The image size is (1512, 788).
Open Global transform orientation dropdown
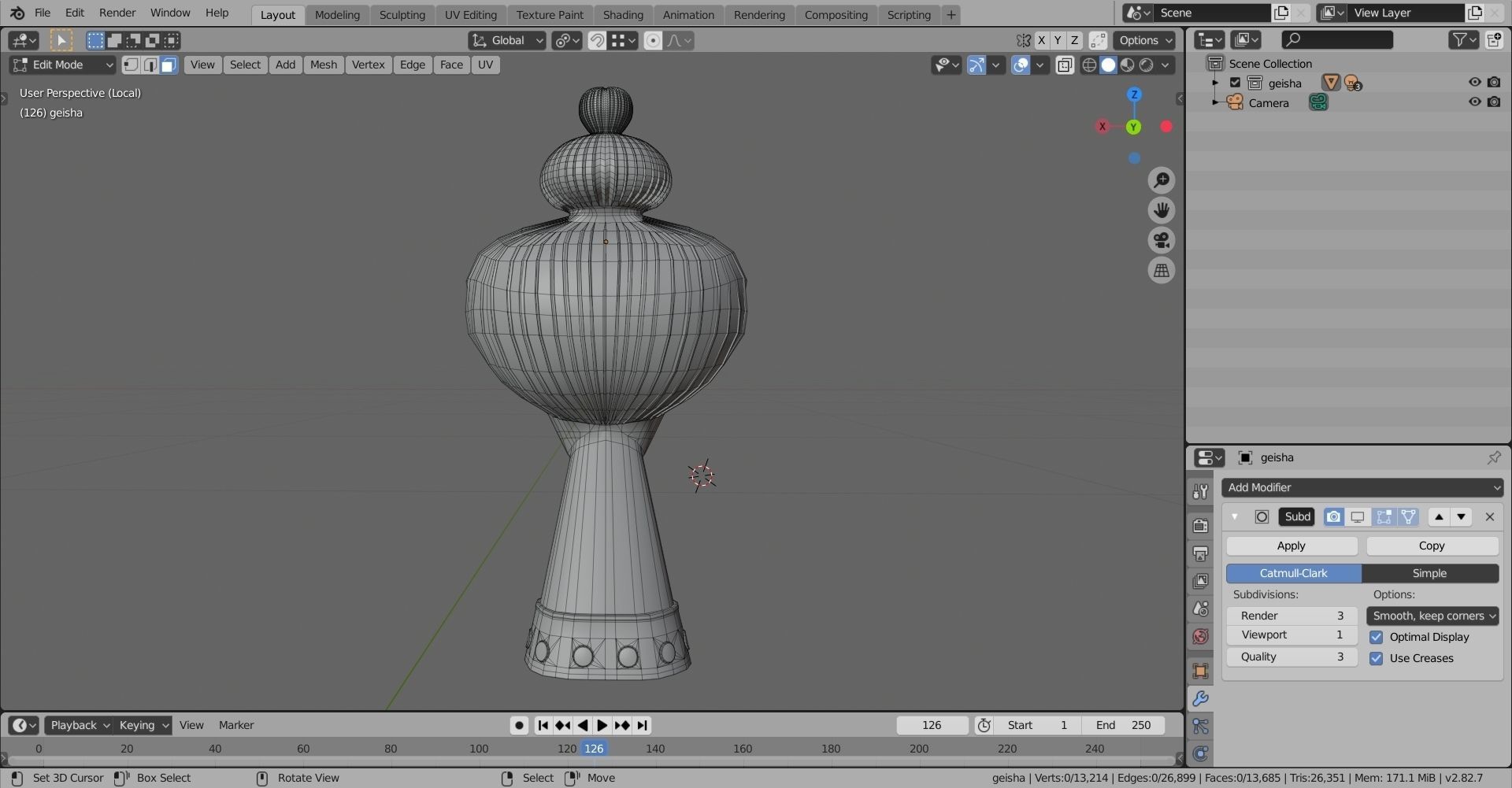pyautogui.click(x=506, y=40)
